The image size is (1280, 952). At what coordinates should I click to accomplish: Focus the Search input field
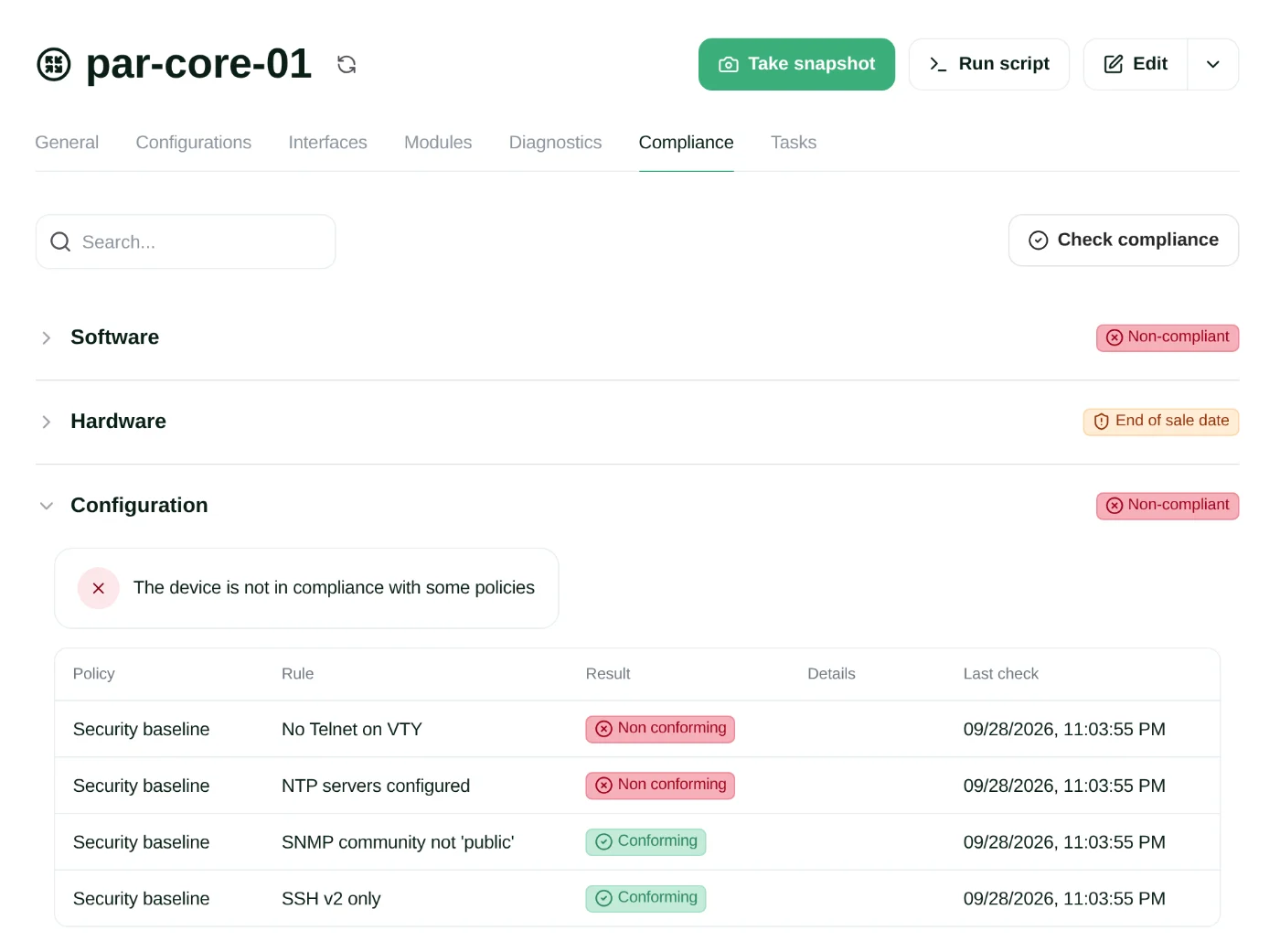[186, 241]
